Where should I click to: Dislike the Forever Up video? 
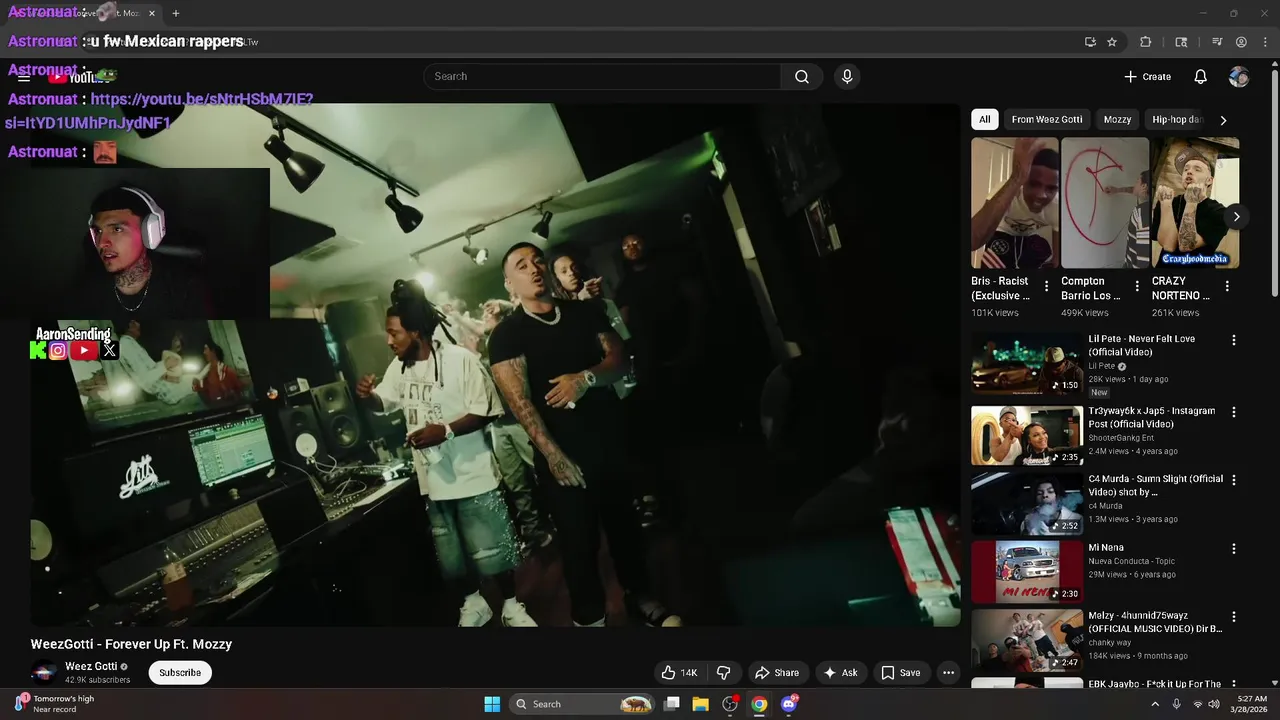click(x=724, y=673)
